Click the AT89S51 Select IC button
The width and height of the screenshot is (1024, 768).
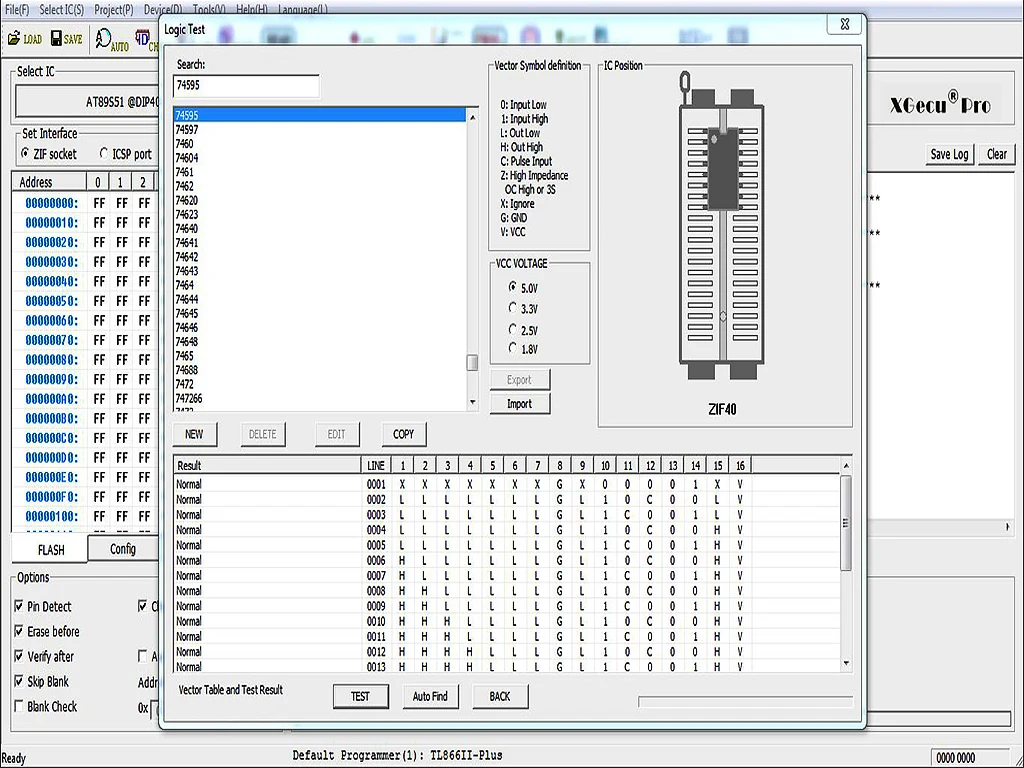pos(88,102)
